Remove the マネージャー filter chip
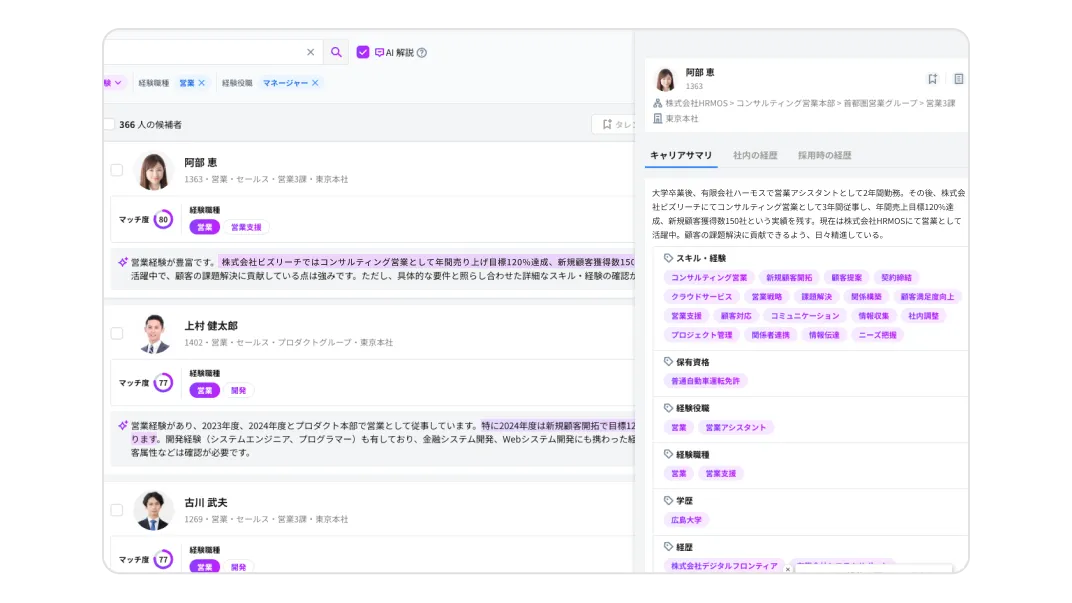The image size is (1072, 603). point(315,82)
